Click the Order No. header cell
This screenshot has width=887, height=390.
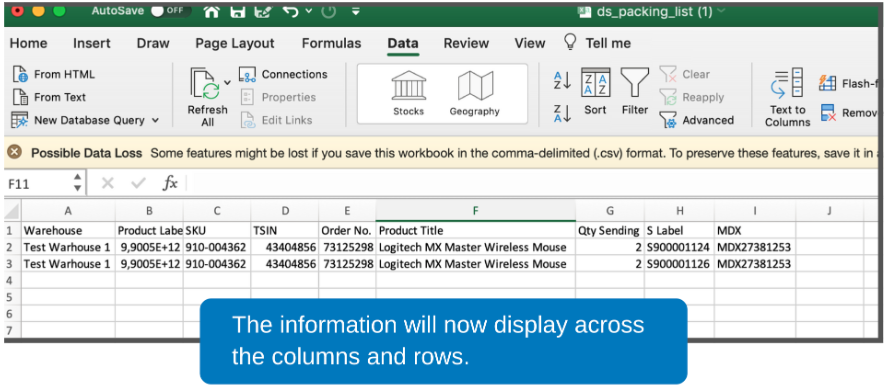[347, 231]
